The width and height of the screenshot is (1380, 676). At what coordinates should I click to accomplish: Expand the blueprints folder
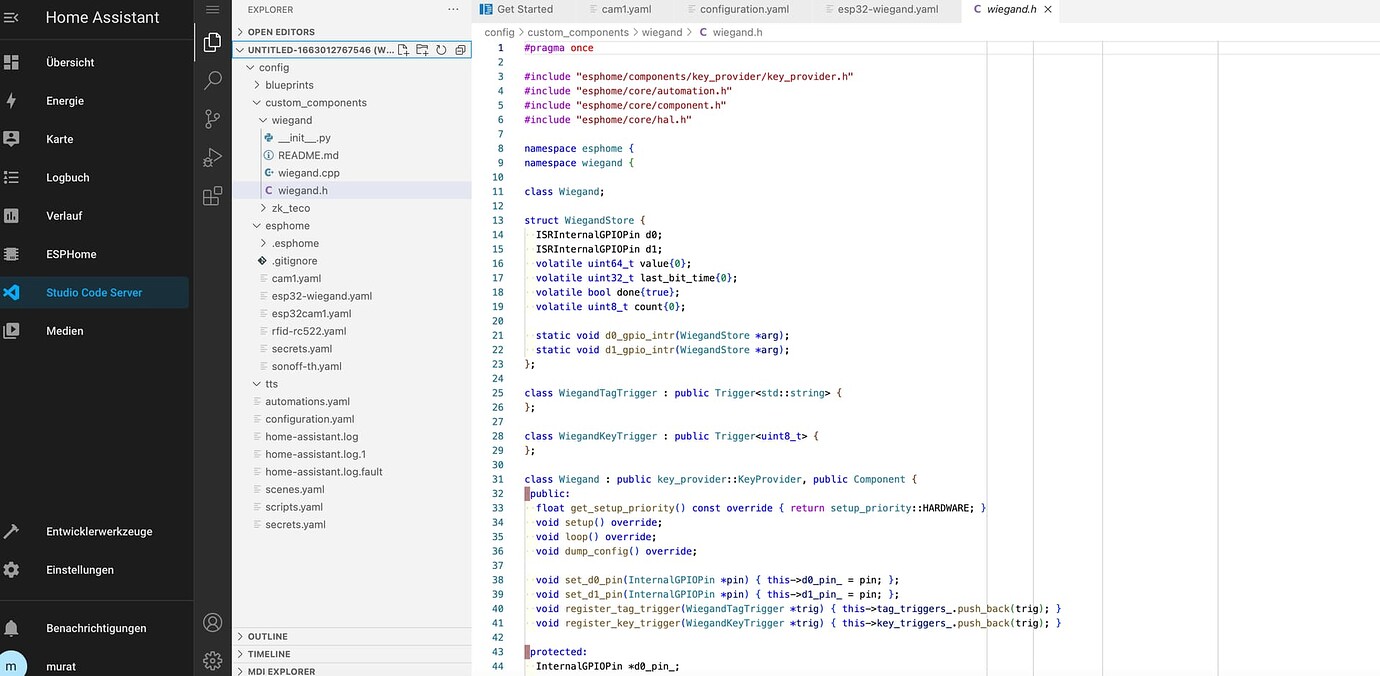click(289, 85)
